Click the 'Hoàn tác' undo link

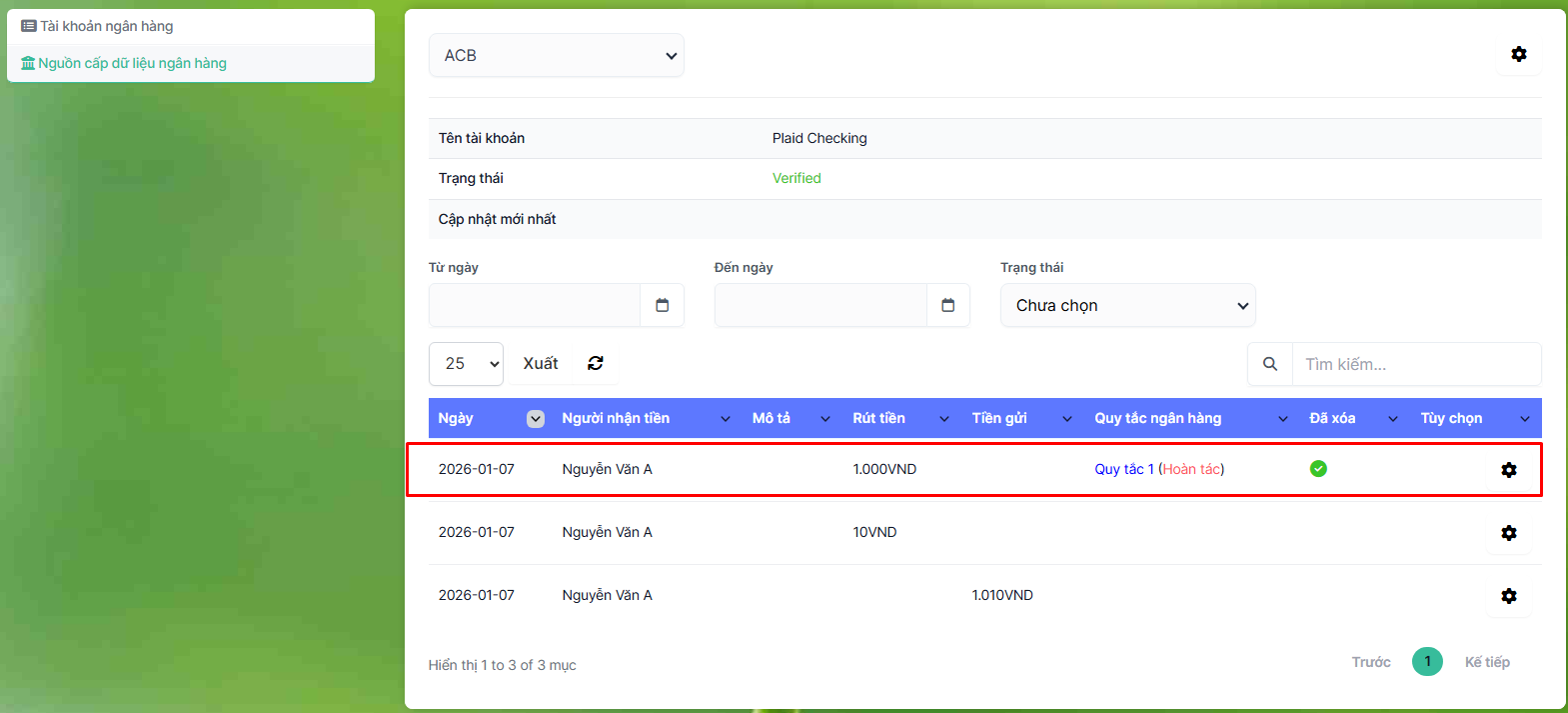(x=1191, y=469)
